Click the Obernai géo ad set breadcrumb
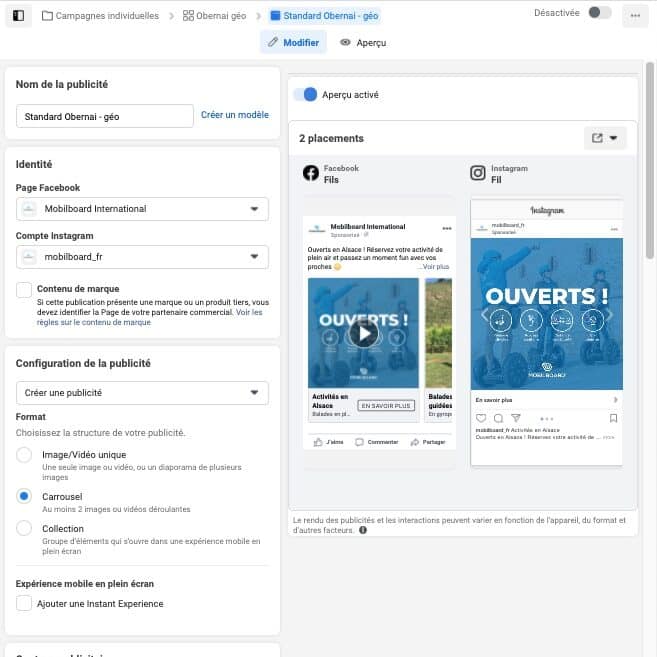 [215, 16]
